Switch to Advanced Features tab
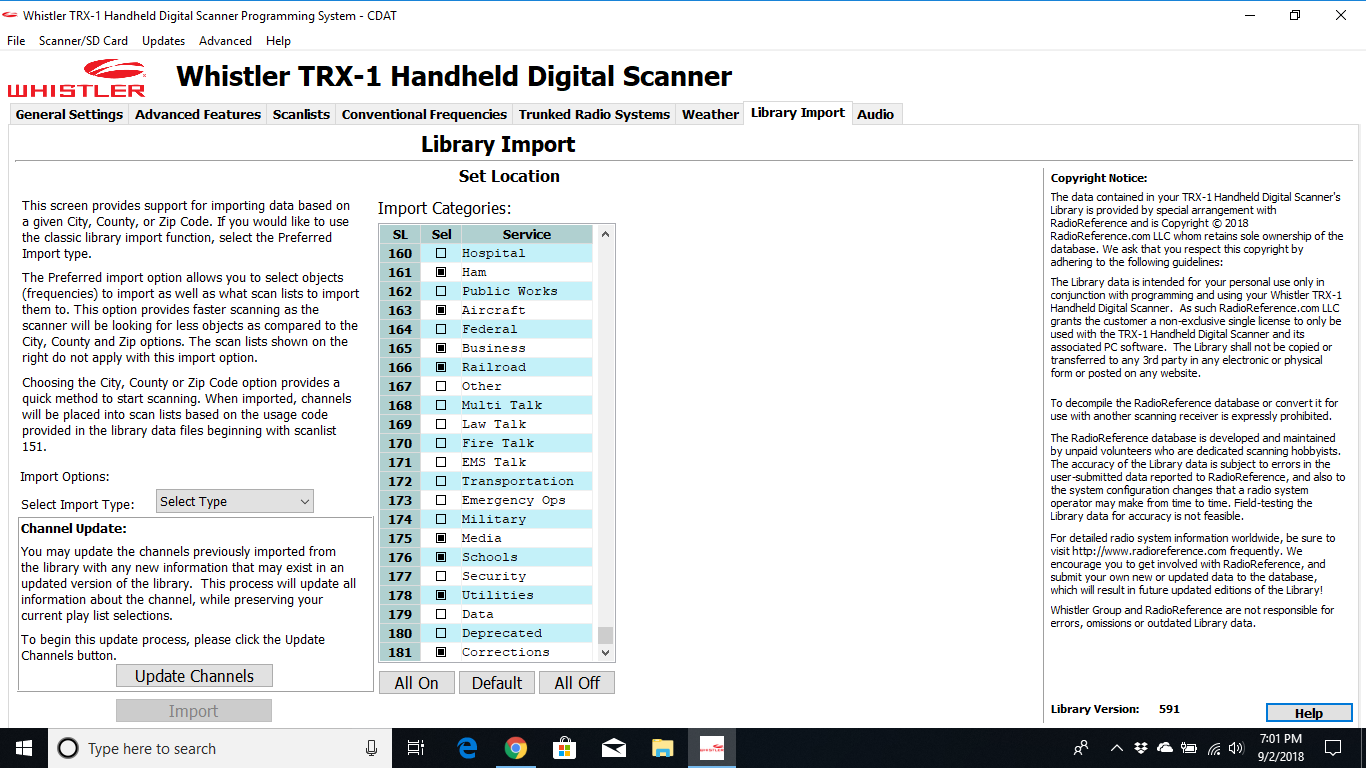1366x768 pixels. tap(198, 114)
